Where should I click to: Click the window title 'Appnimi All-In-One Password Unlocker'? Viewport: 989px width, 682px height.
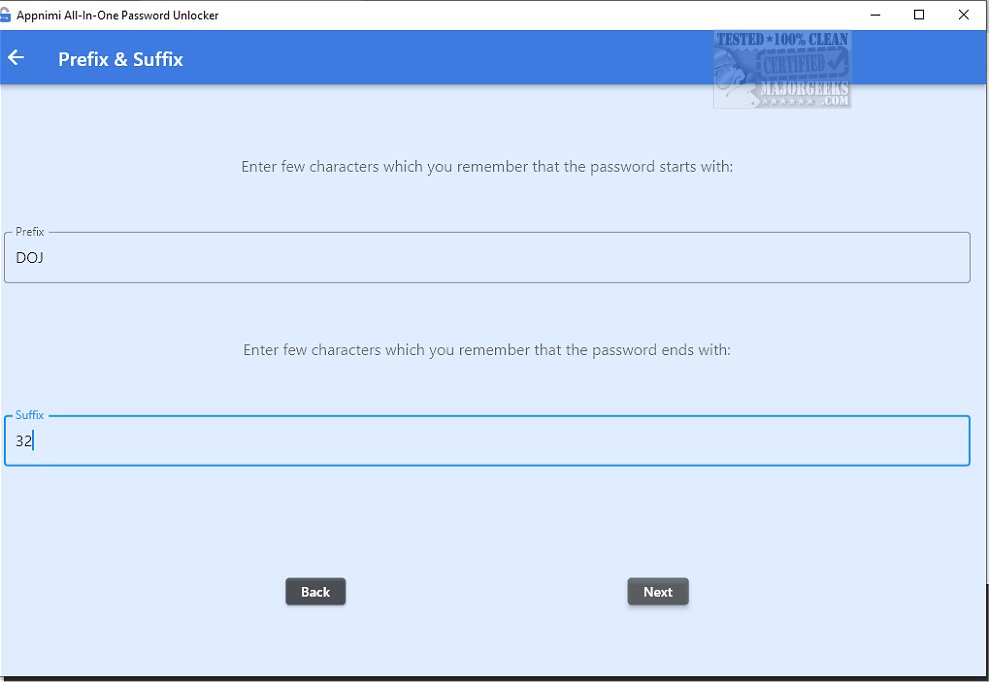coord(117,15)
